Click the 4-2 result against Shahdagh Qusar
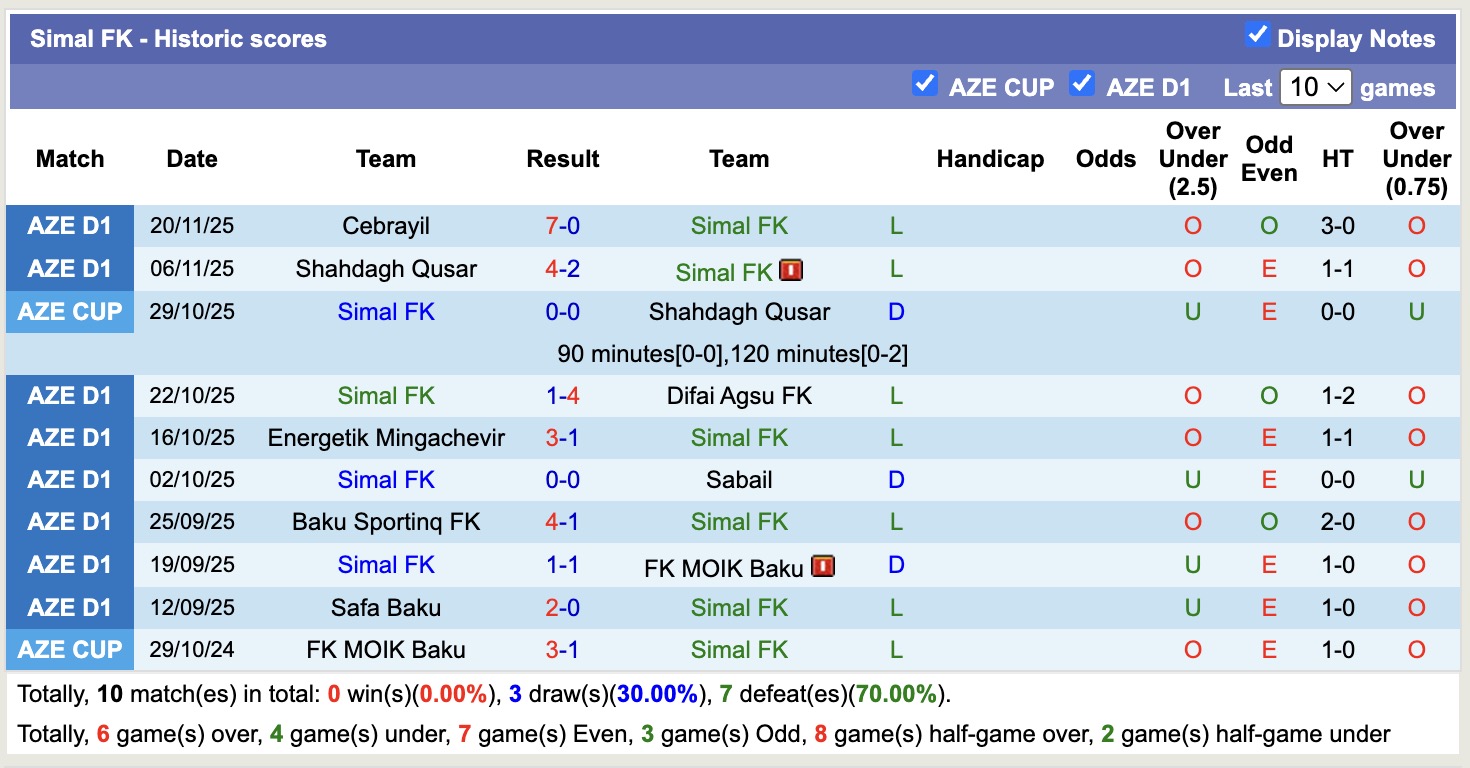The image size is (1470, 768). click(x=563, y=269)
